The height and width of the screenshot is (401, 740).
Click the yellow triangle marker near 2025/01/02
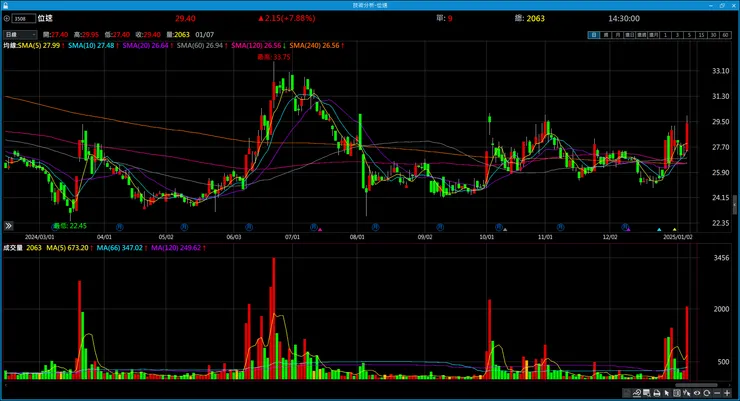tap(674, 229)
